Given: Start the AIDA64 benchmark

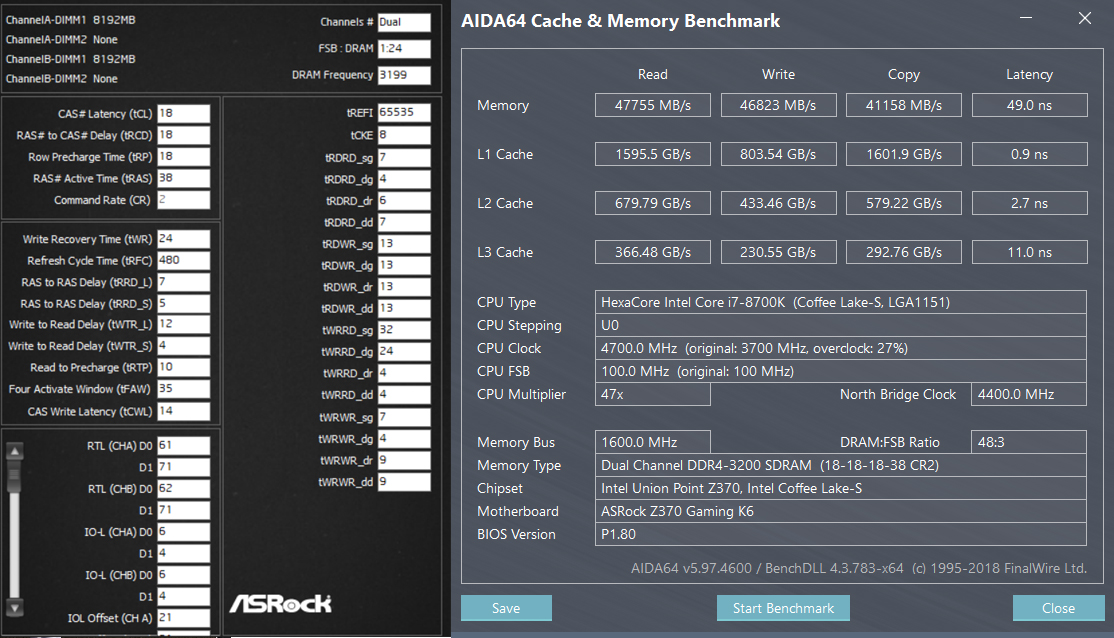Looking at the screenshot, I should point(783,608).
